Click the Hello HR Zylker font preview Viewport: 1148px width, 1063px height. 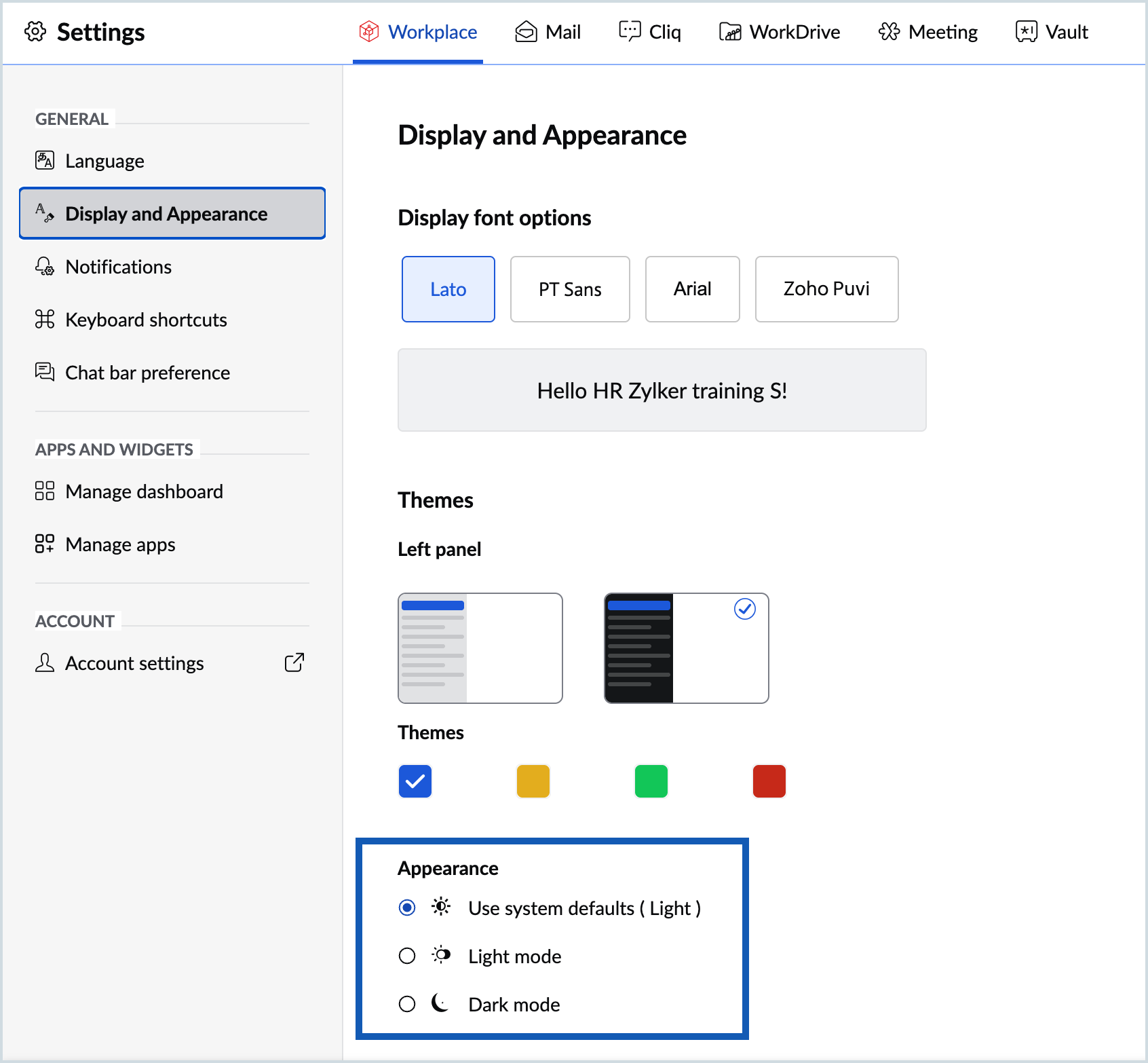(x=662, y=390)
